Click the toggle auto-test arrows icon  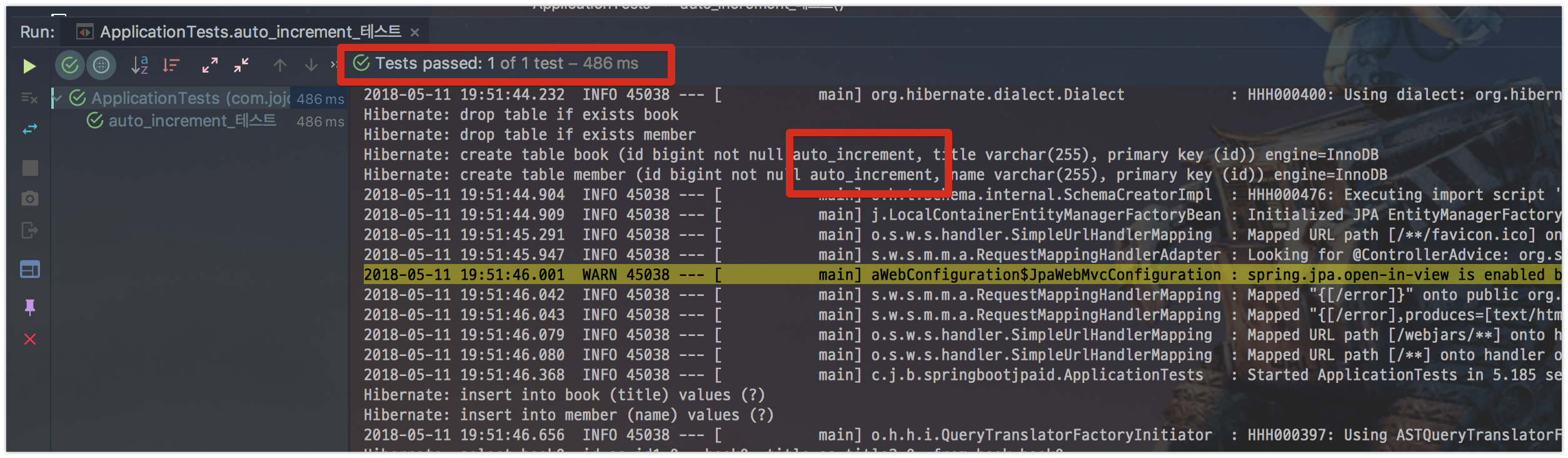pyautogui.click(x=30, y=130)
